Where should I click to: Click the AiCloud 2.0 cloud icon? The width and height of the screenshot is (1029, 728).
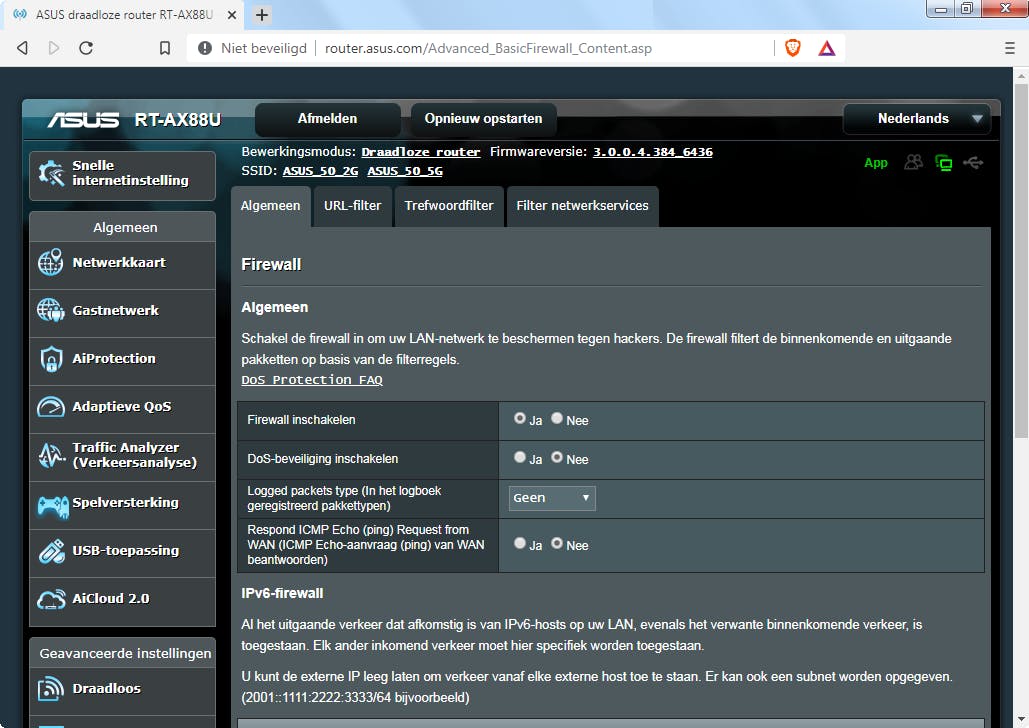click(x=51, y=599)
